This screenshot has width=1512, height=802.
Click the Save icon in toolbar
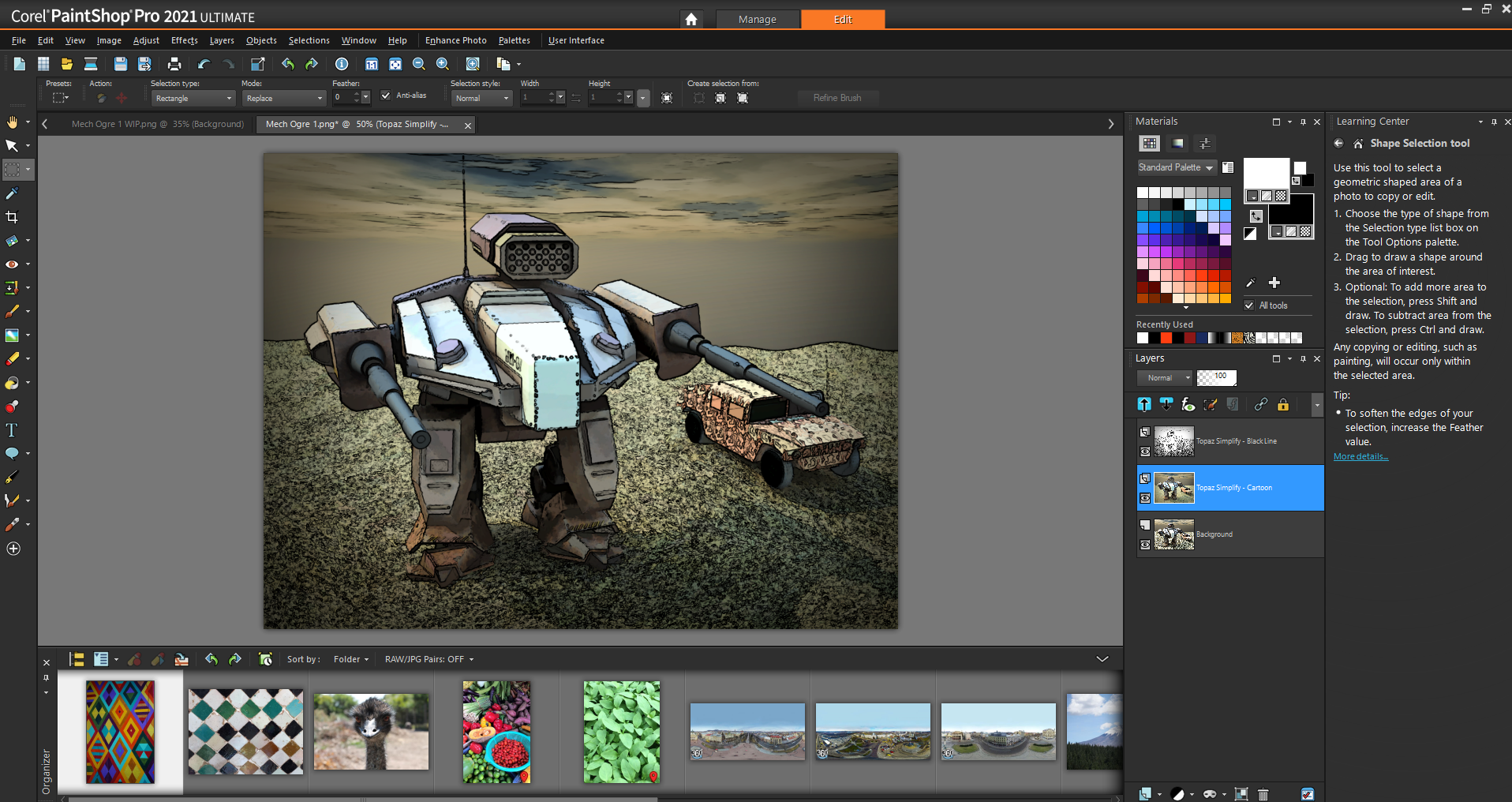pos(120,64)
